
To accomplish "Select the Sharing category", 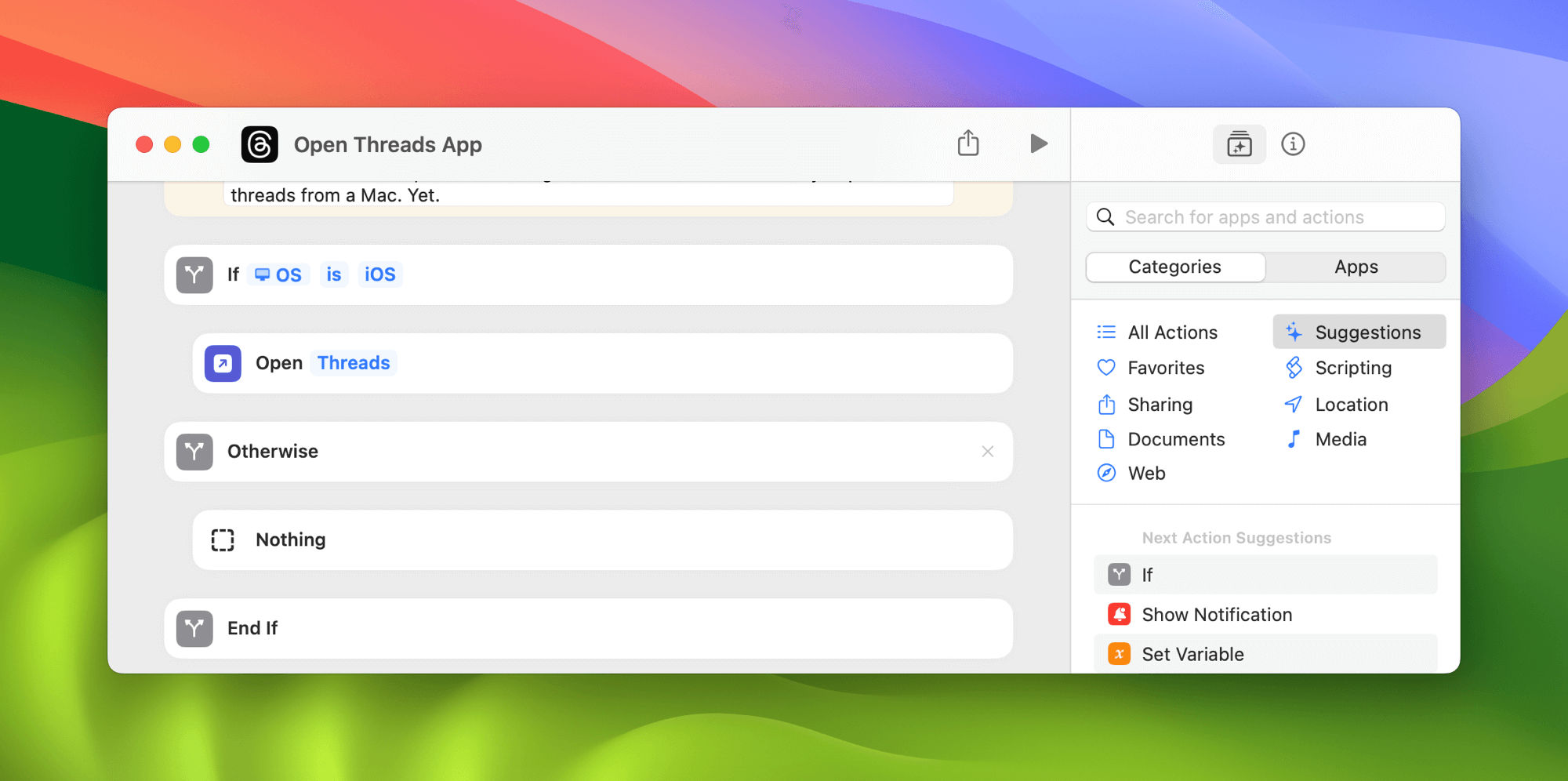I will tap(1145, 405).
